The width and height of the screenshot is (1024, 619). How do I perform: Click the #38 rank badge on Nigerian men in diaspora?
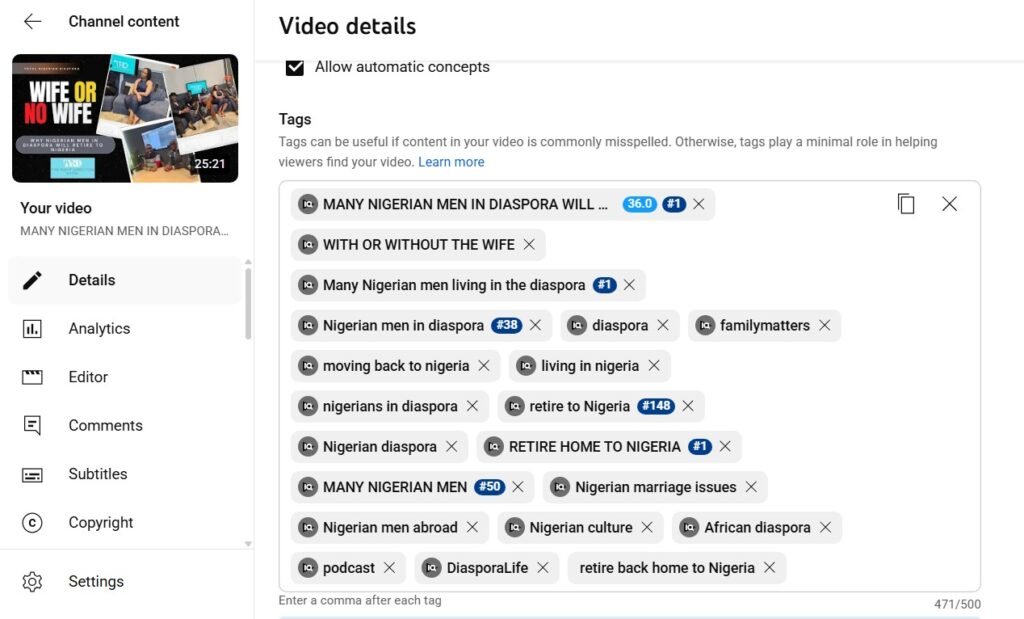click(x=507, y=325)
